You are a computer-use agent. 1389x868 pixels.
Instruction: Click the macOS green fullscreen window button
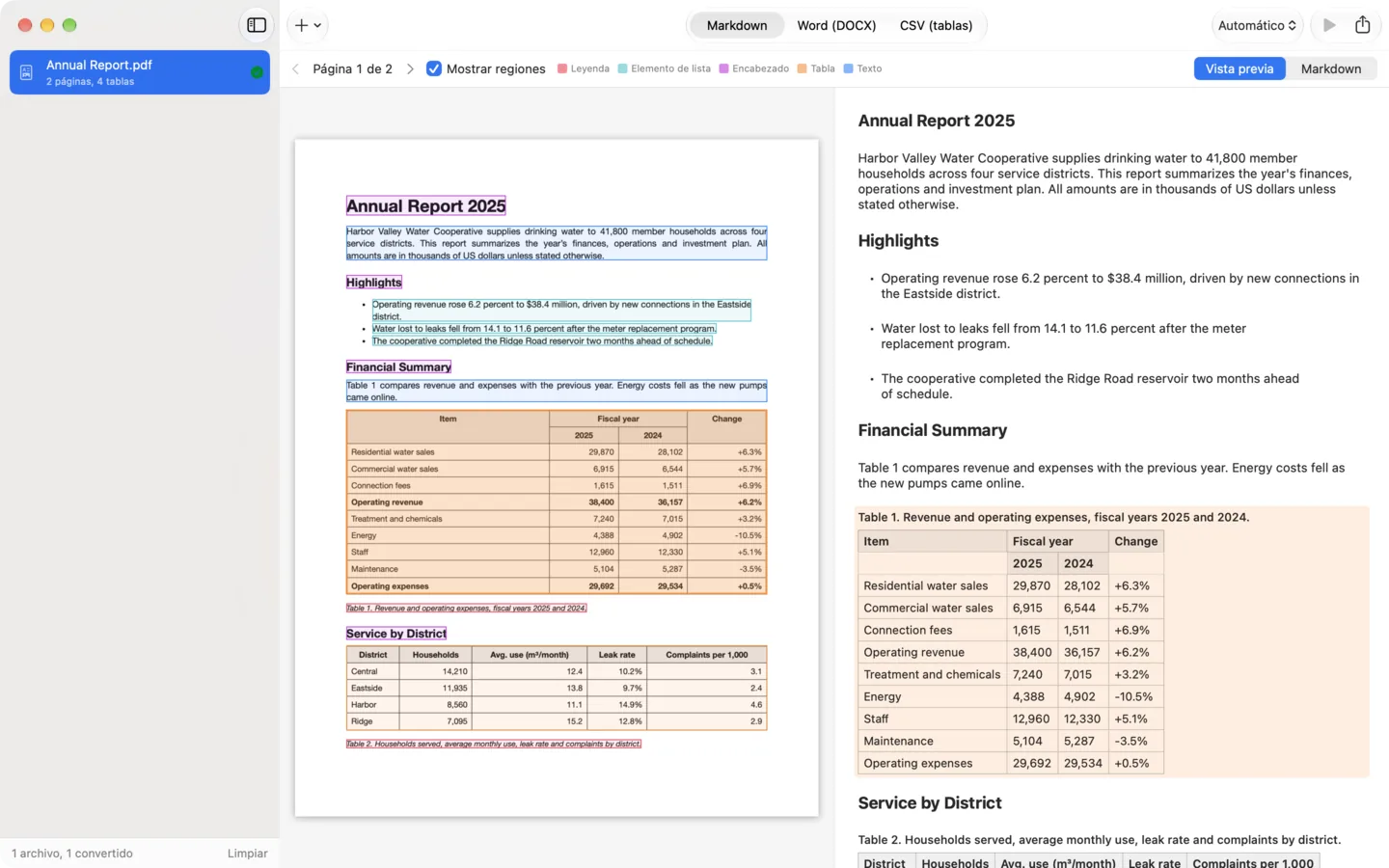click(x=69, y=25)
